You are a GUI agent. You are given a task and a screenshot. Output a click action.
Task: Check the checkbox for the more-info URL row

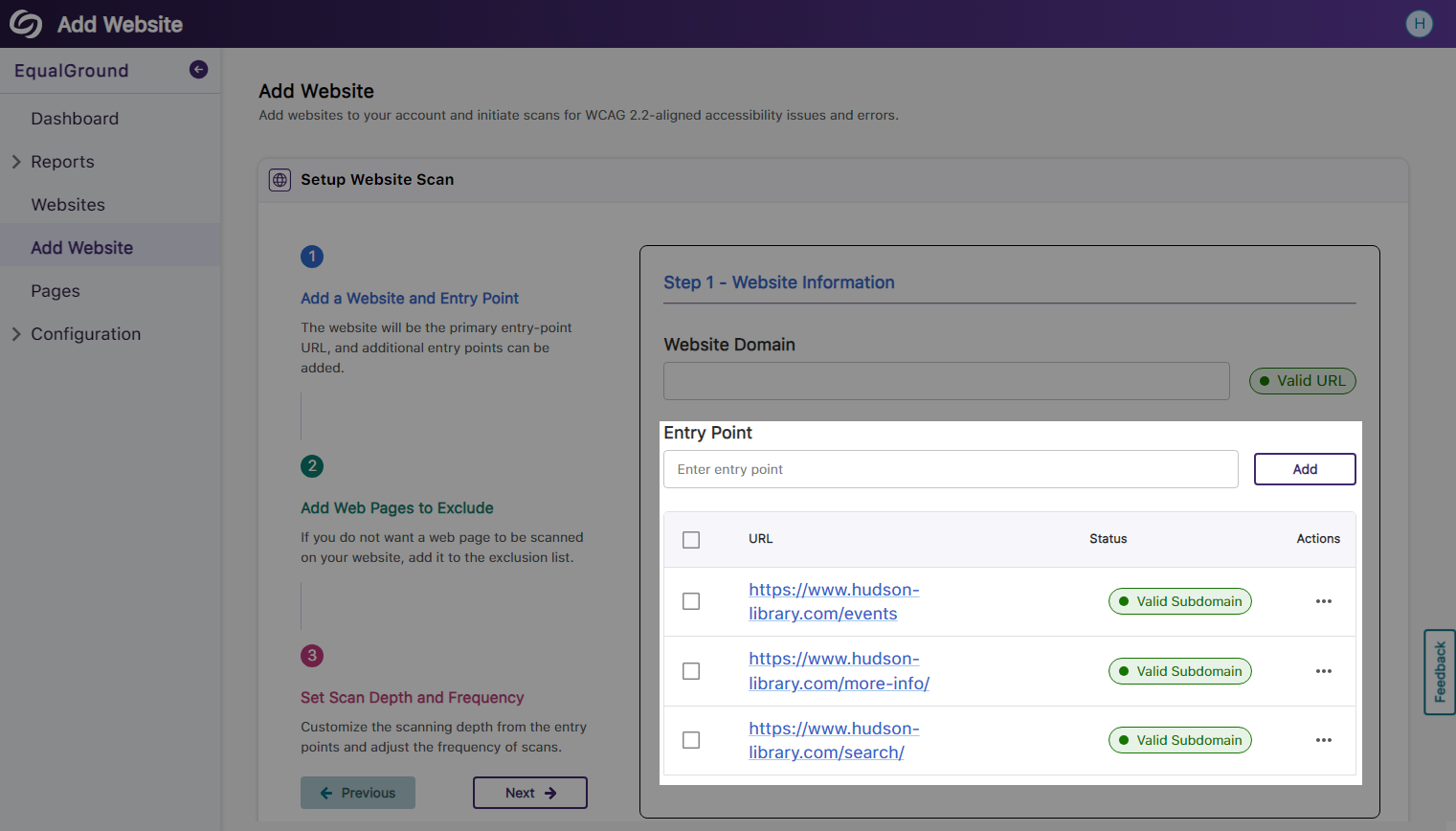(x=691, y=671)
